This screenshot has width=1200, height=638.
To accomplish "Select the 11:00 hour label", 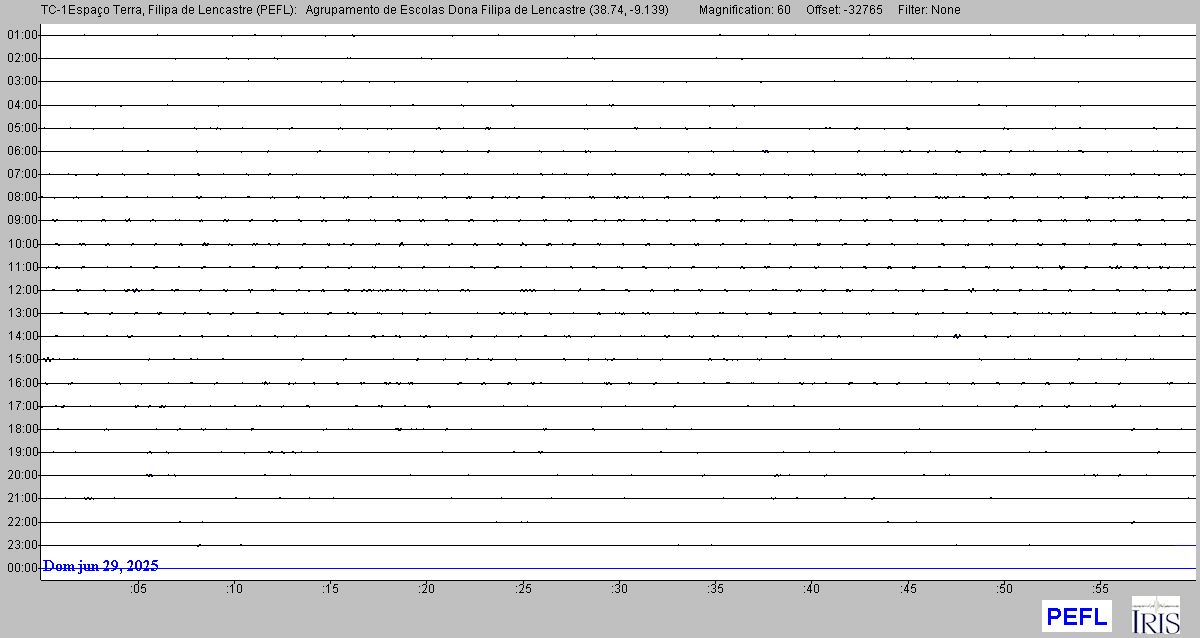I will click(x=22, y=267).
